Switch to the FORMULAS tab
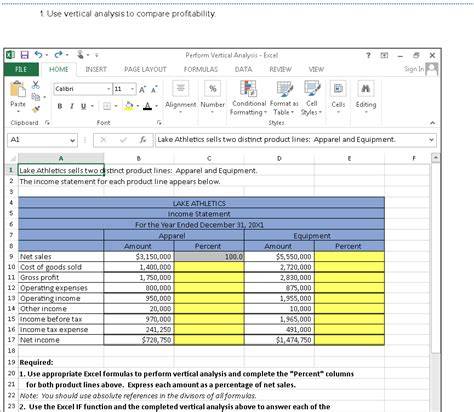Viewport: 474px width, 412px height. pos(201,69)
